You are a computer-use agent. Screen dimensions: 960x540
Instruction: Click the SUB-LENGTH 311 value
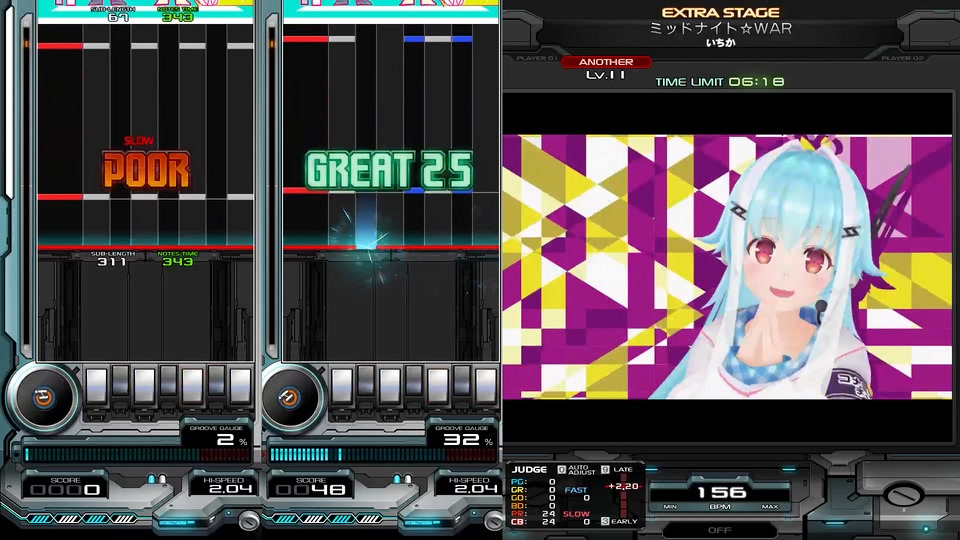pyautogui.click(x=113, y=262)
